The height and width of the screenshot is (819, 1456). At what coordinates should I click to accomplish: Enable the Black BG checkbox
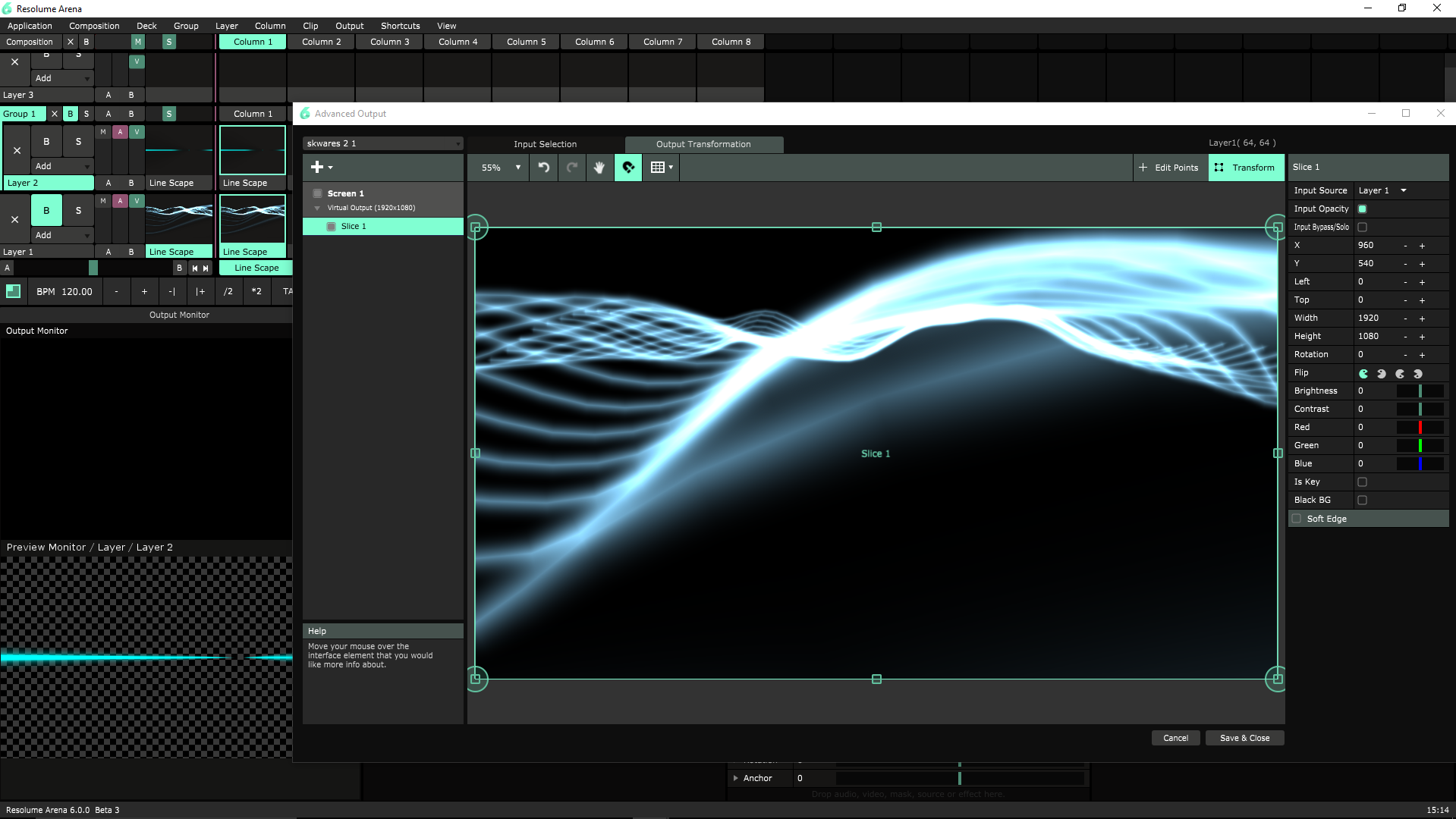[x=1362, y=500]
